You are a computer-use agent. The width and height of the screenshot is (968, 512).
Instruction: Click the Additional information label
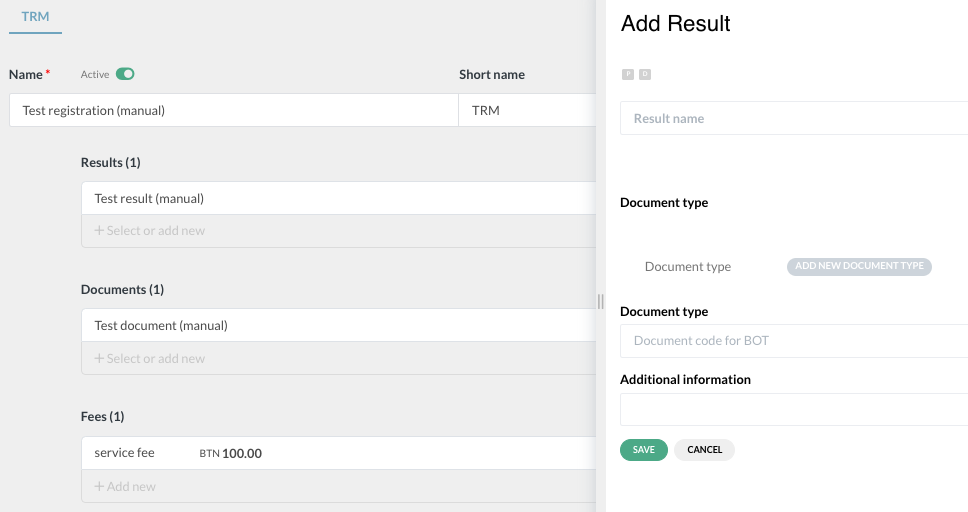point(685,380)
